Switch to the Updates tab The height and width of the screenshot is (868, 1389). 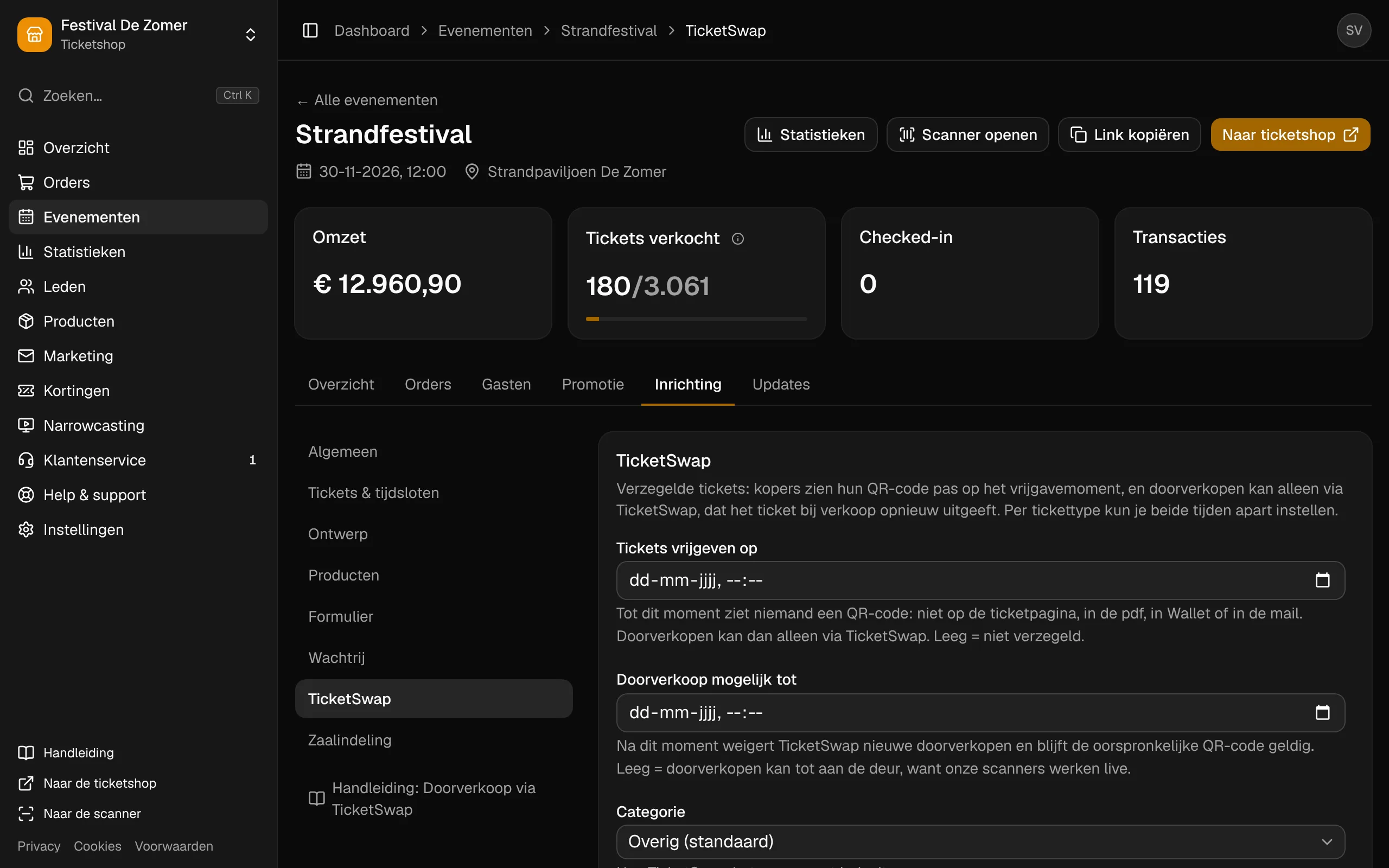(781, 385)
